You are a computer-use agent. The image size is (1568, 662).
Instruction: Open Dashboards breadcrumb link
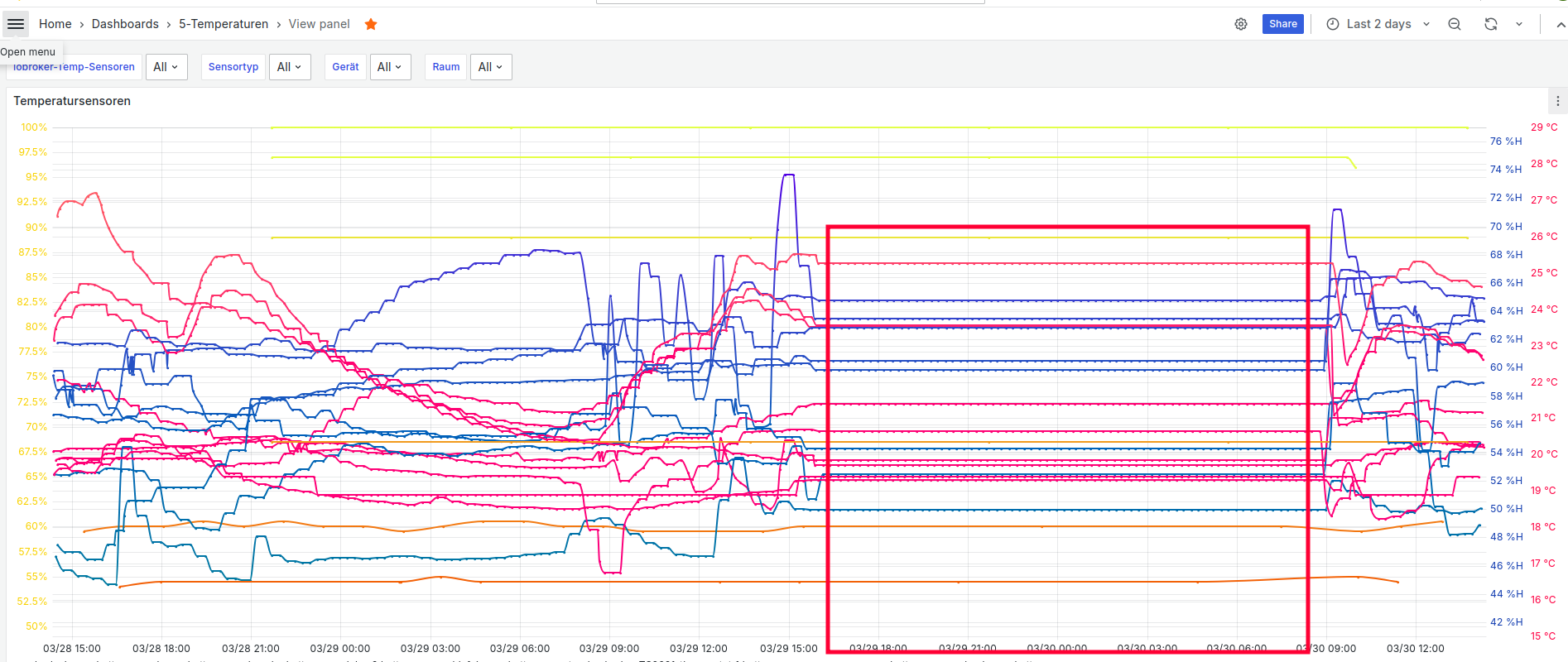(125, 24)
